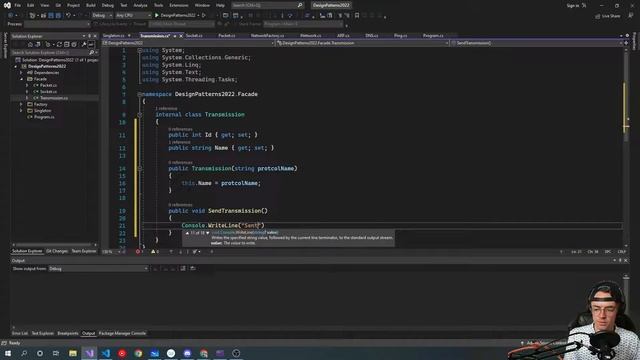The image size is (640, 360).
Task: Expand the Packet.cs node arrow
Action: click(x=27, y=85)
